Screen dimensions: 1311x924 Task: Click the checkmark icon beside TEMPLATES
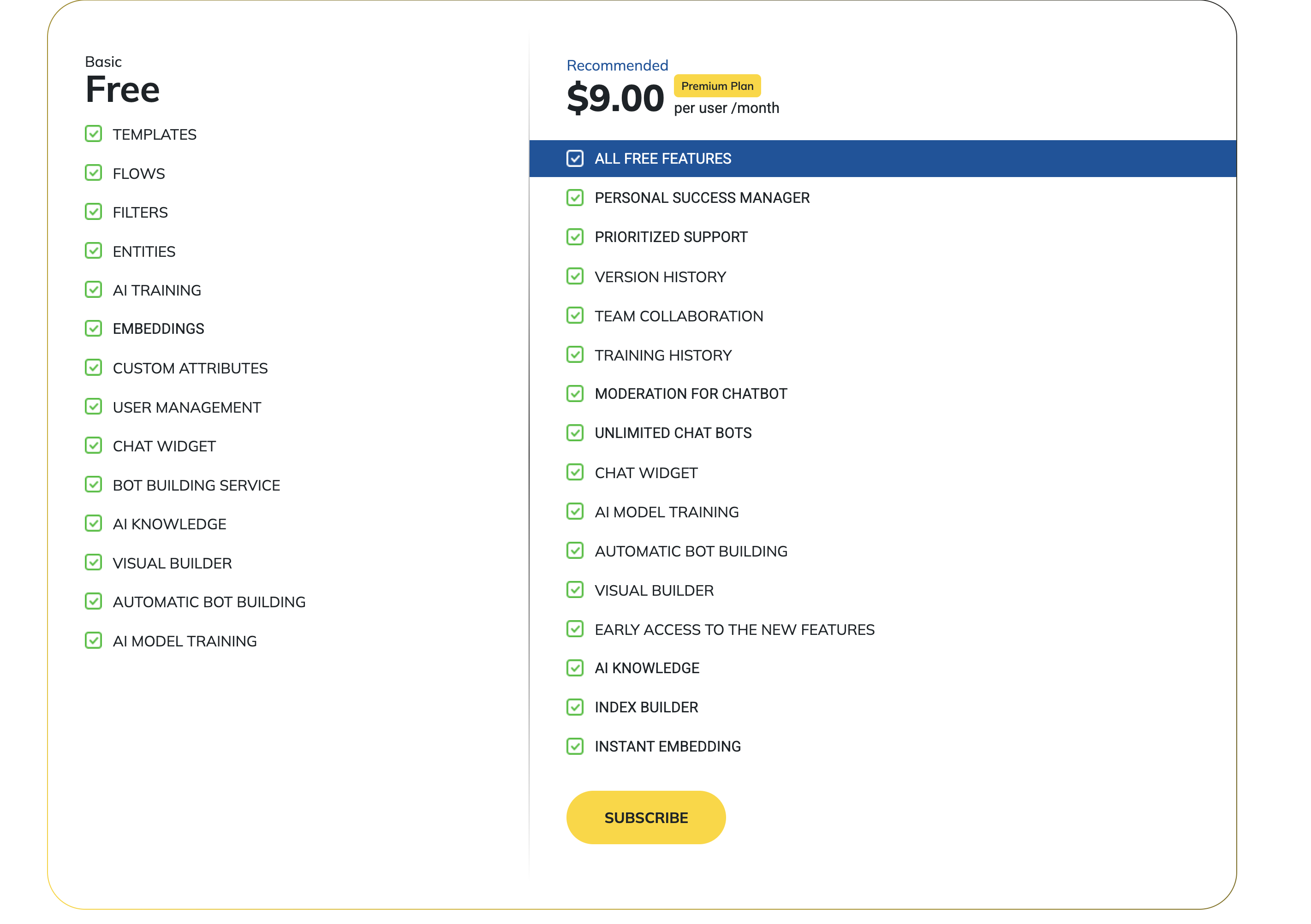pyautogui.click(x=94, y=134)
